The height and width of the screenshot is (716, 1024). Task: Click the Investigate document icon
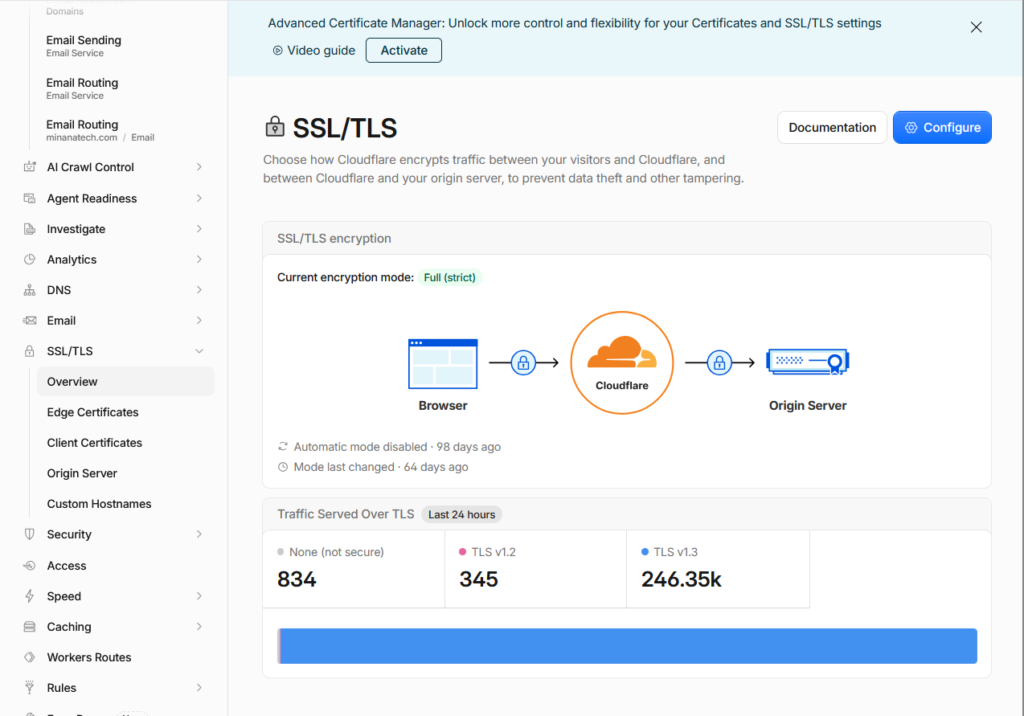tap(29, 229)
